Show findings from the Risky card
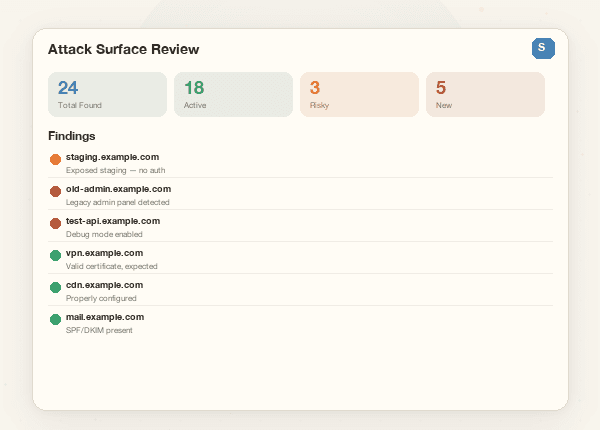This screenshot has width=600, height=430. pyautogui.click(x=359, y=94)
